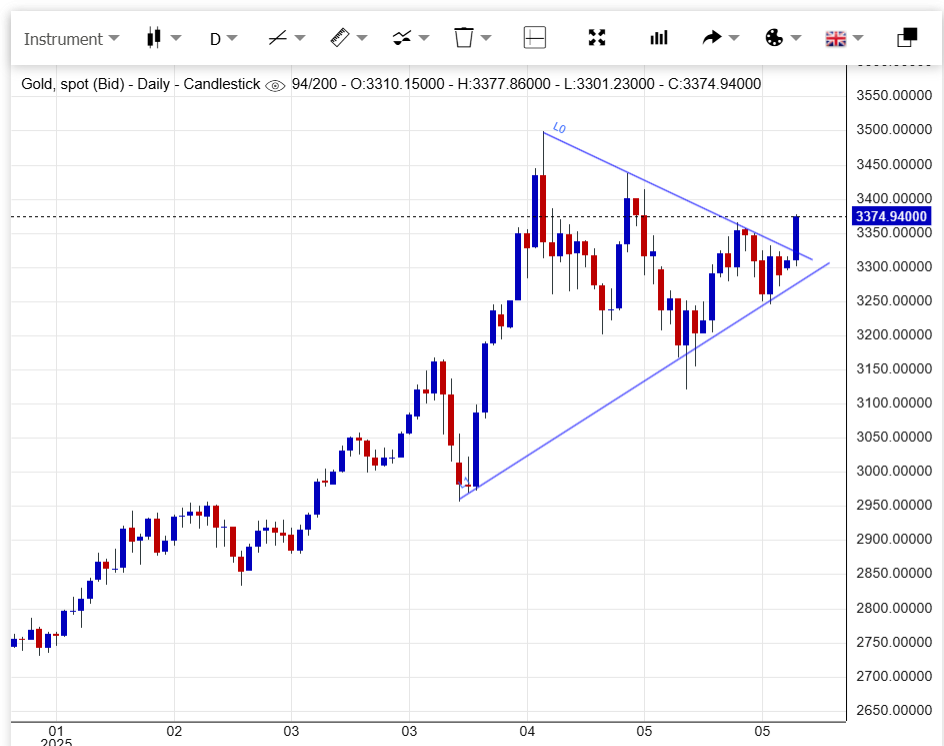Expand arrow next to the trash bin
Viewport: 944px width, 746px height.
[487, 39]
